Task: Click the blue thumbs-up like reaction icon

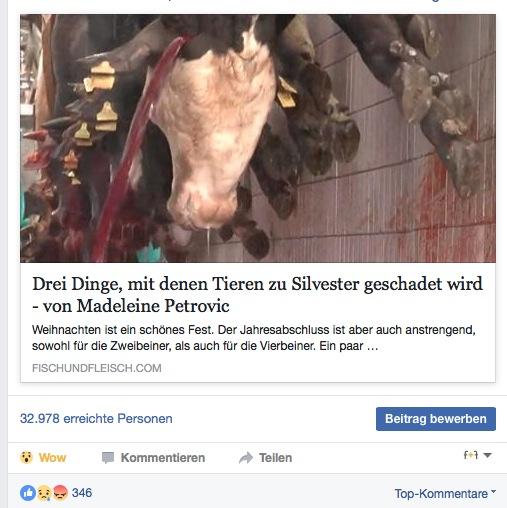Action: click(x=28, y=493)
